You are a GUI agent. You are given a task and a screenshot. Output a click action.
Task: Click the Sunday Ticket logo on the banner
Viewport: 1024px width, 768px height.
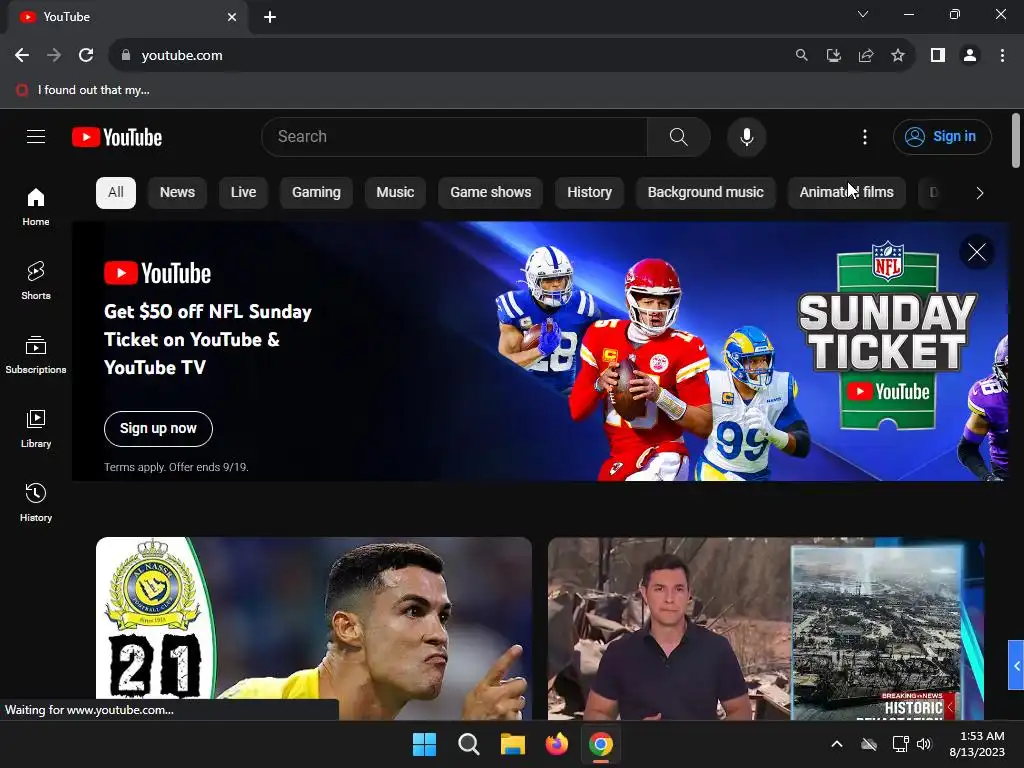pyautogui.click(x=888, y=336)
